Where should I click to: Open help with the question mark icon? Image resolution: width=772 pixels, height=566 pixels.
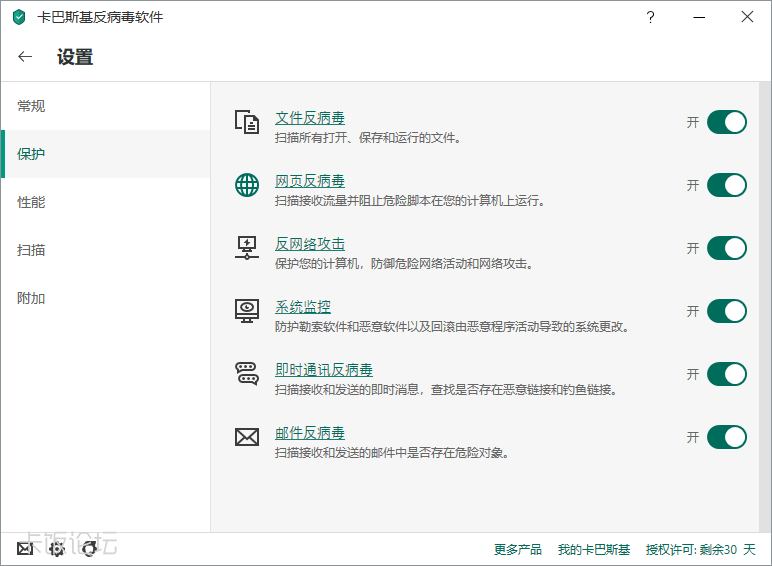[650, 17]
